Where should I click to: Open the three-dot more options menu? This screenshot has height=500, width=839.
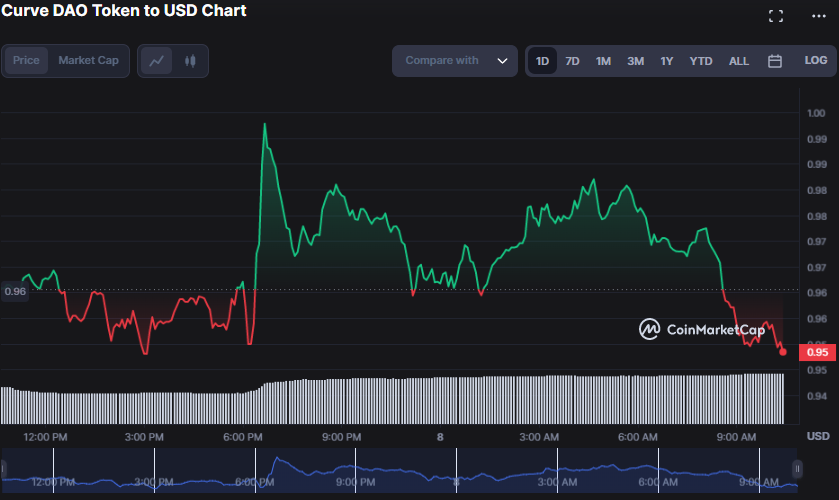click(819, 16)
